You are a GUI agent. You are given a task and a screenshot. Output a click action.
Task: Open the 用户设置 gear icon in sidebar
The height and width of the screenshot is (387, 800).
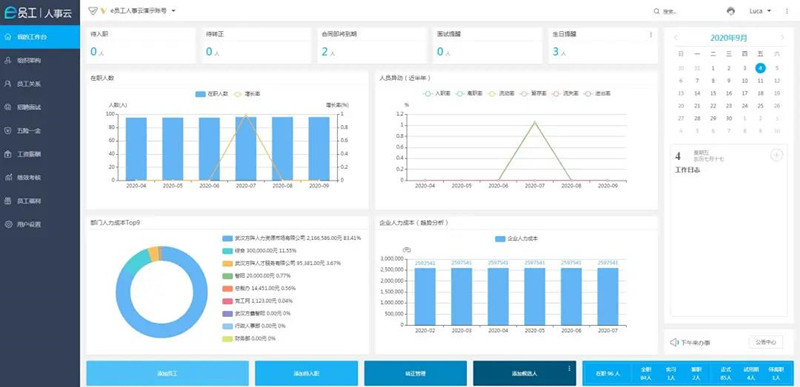tap(8, 224)
